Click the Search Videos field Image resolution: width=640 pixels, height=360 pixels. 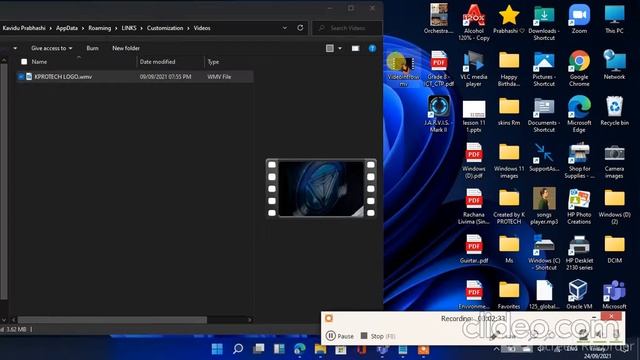click(347, 28)
